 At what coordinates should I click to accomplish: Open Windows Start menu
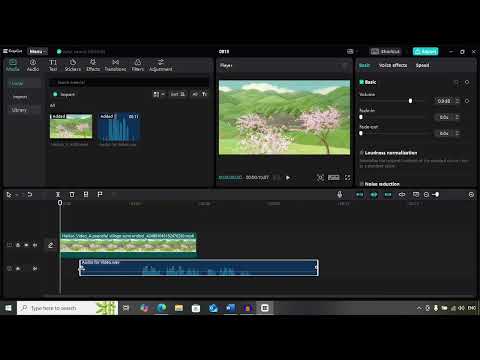coord(8,308)
